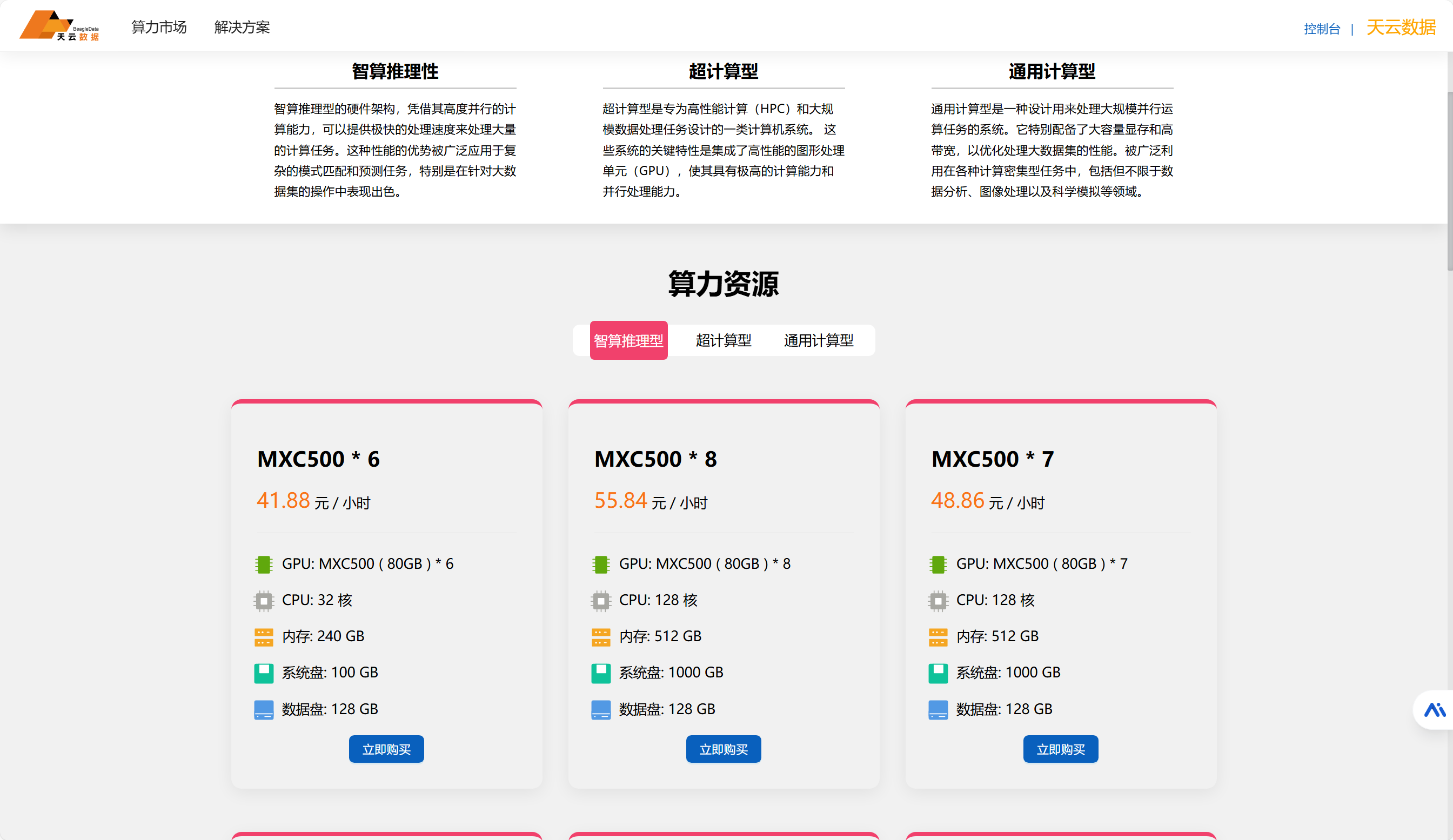Viewport: 1453px width, 840px height.
Task: Click GPU chip icon in MXC500 * 7 card
Action: (938, 565)
